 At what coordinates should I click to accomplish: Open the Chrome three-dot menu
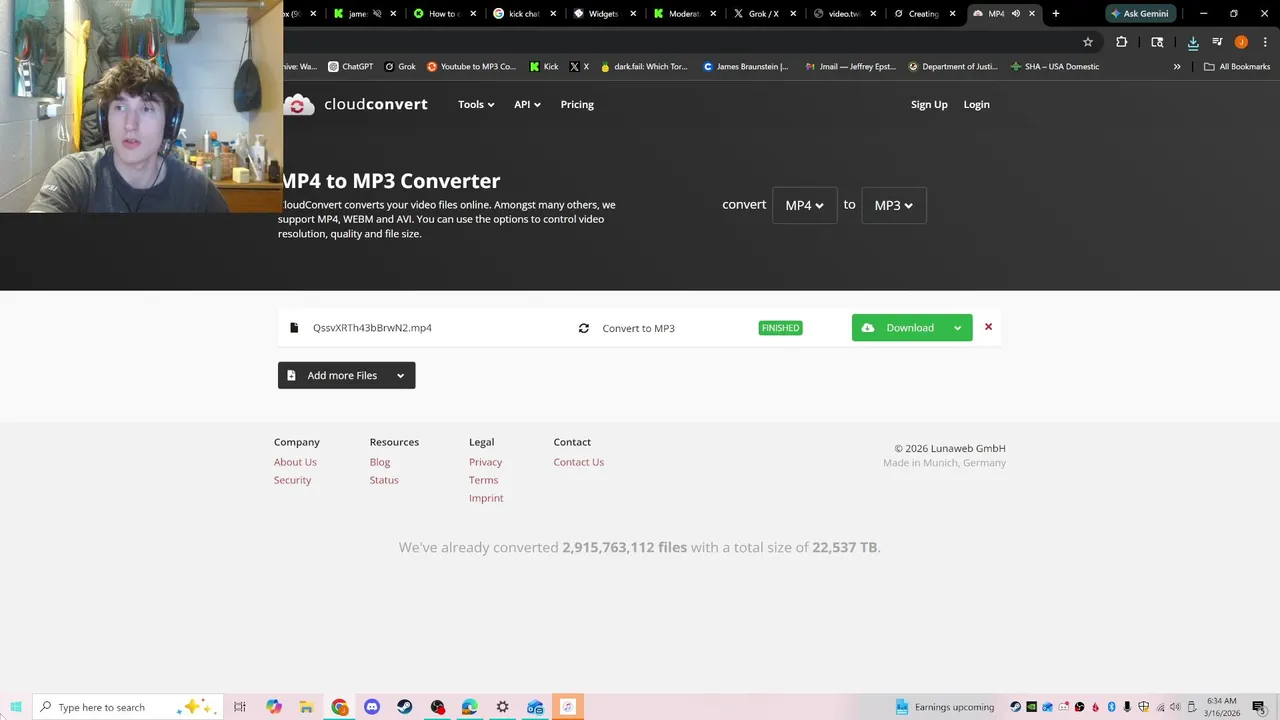pyautogui.click(x=1265, y=42)
